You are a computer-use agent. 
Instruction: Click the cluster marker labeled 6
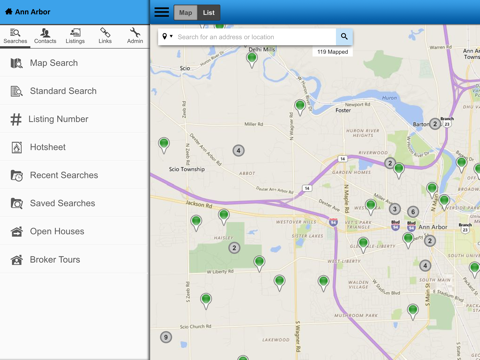point(413,212)
